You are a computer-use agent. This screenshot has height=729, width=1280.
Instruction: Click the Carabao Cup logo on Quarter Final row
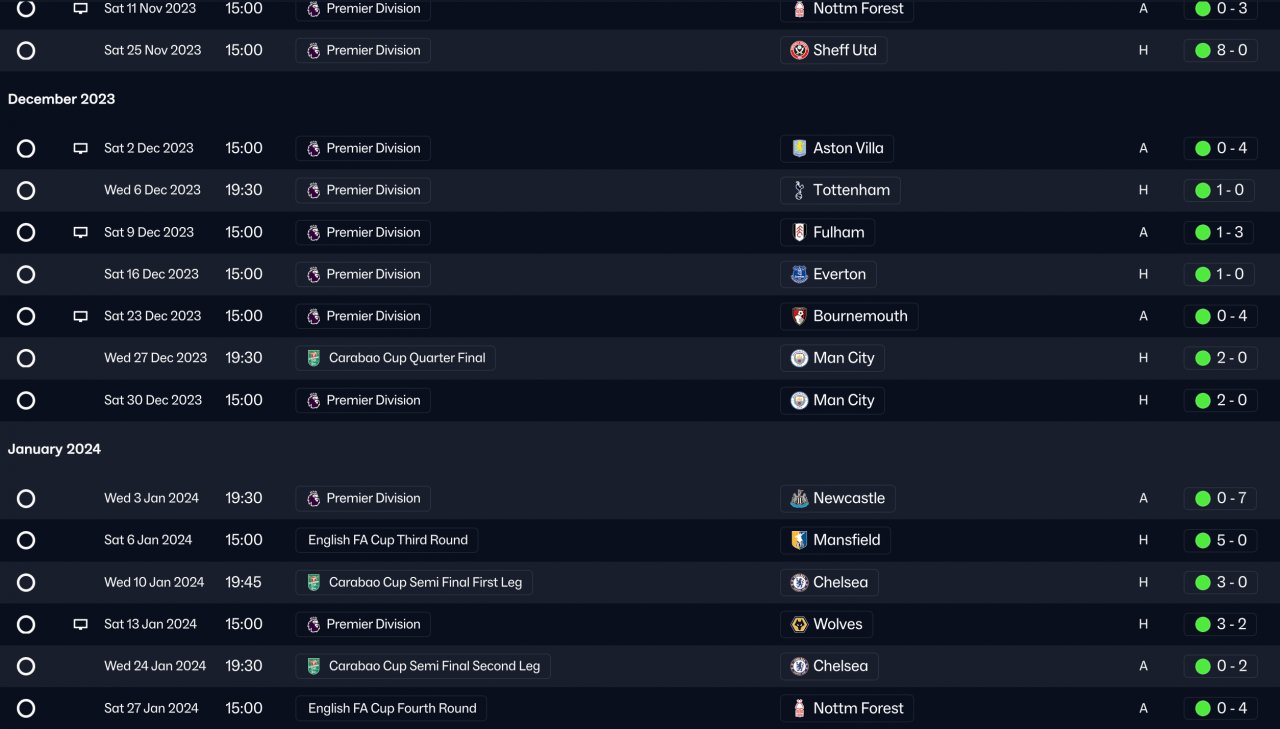[314, 358]
